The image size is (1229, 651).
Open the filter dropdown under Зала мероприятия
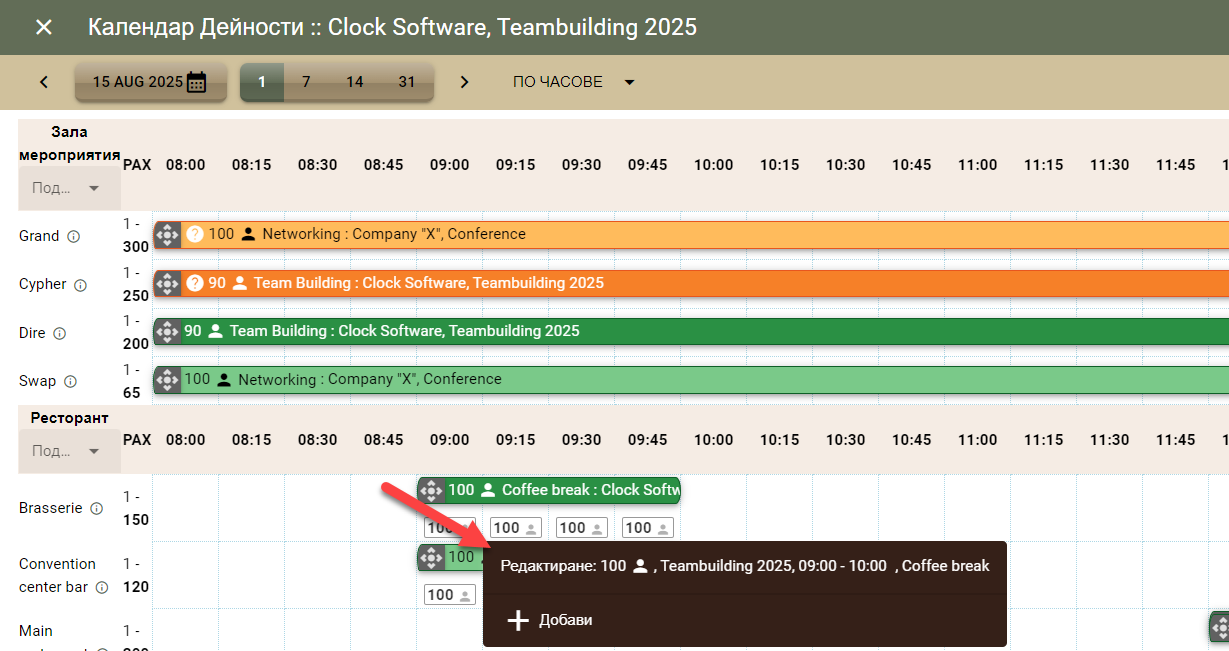[68, 188]
